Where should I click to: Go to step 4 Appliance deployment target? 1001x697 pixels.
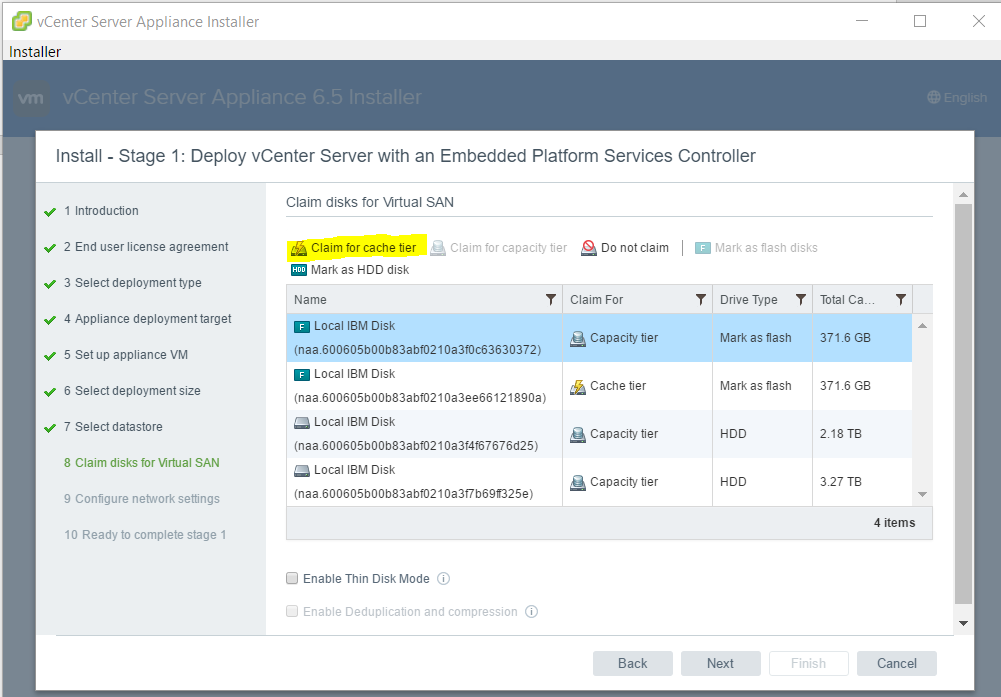tap(147, 319)
